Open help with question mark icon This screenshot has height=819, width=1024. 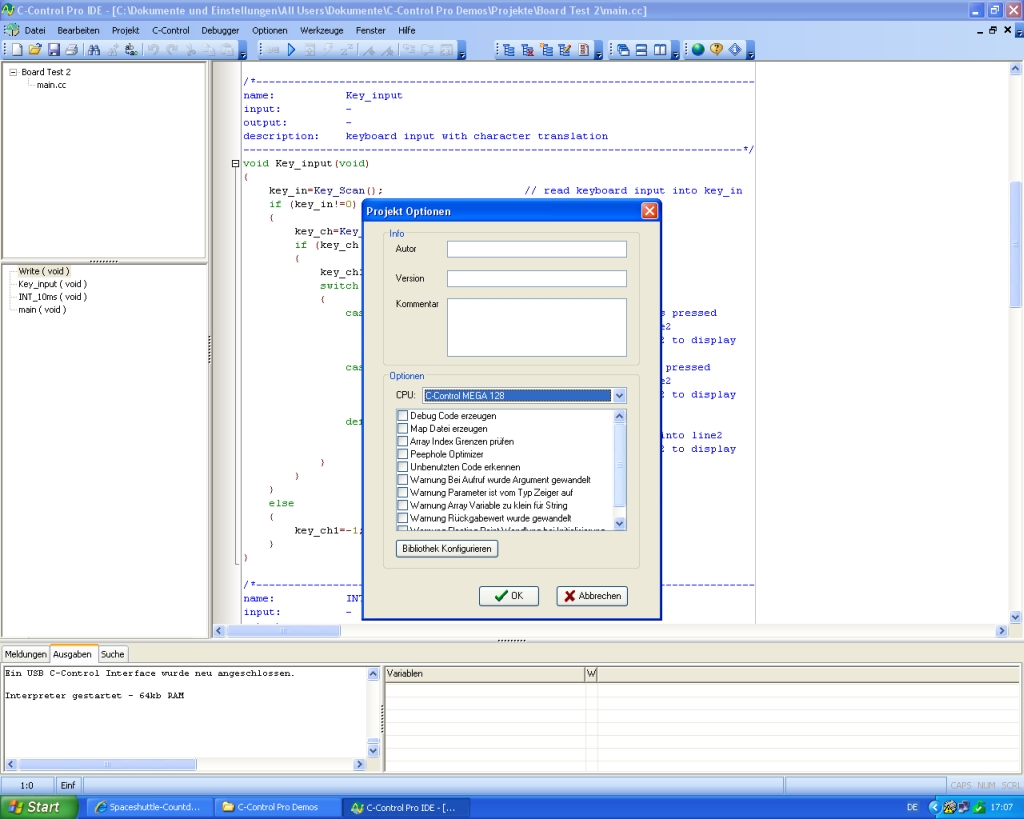click(716, 50)
